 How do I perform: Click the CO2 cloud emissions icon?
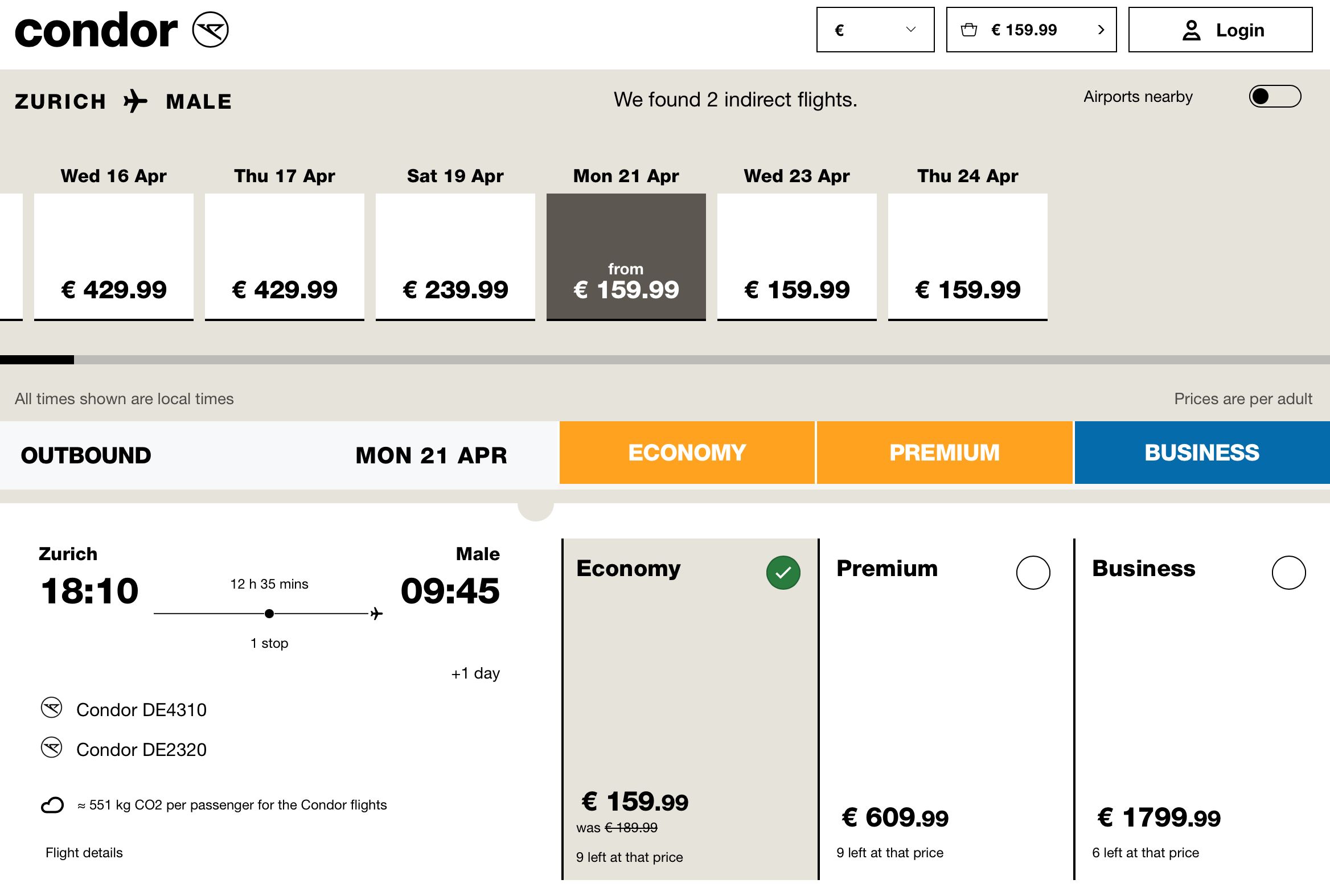(52, 805)
